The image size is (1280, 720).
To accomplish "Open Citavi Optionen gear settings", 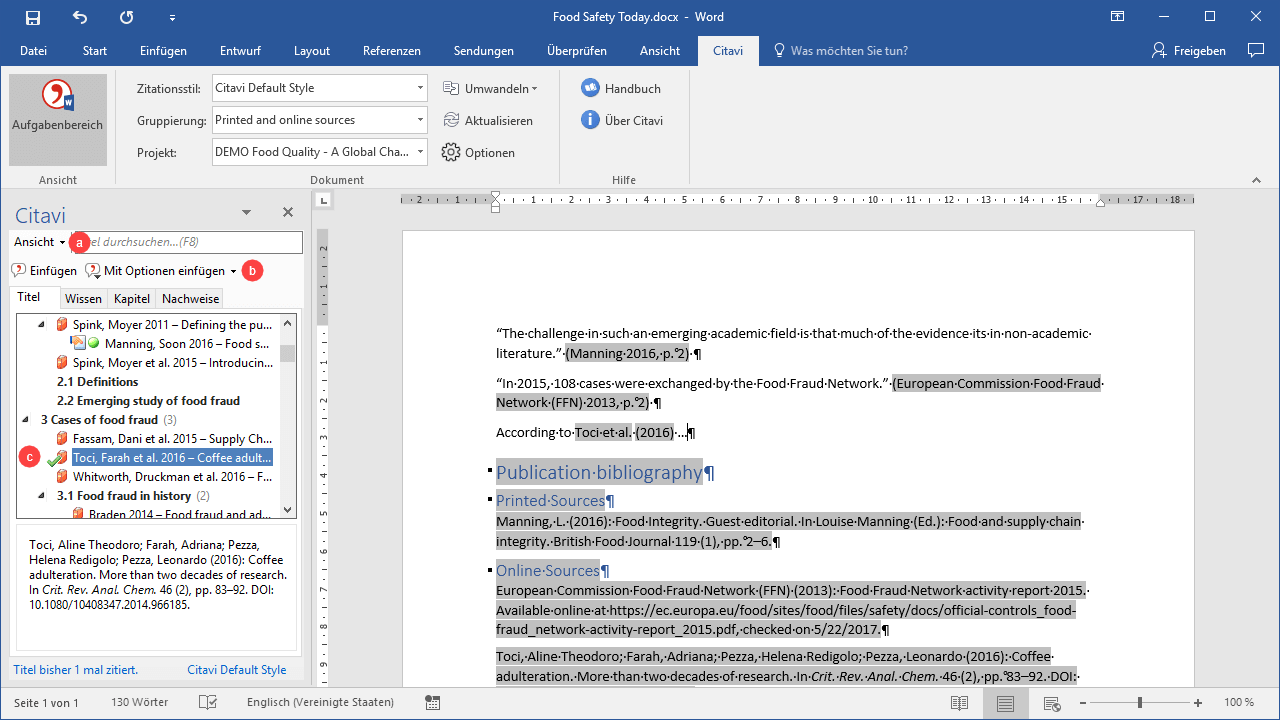I will [x=478, y=153].
